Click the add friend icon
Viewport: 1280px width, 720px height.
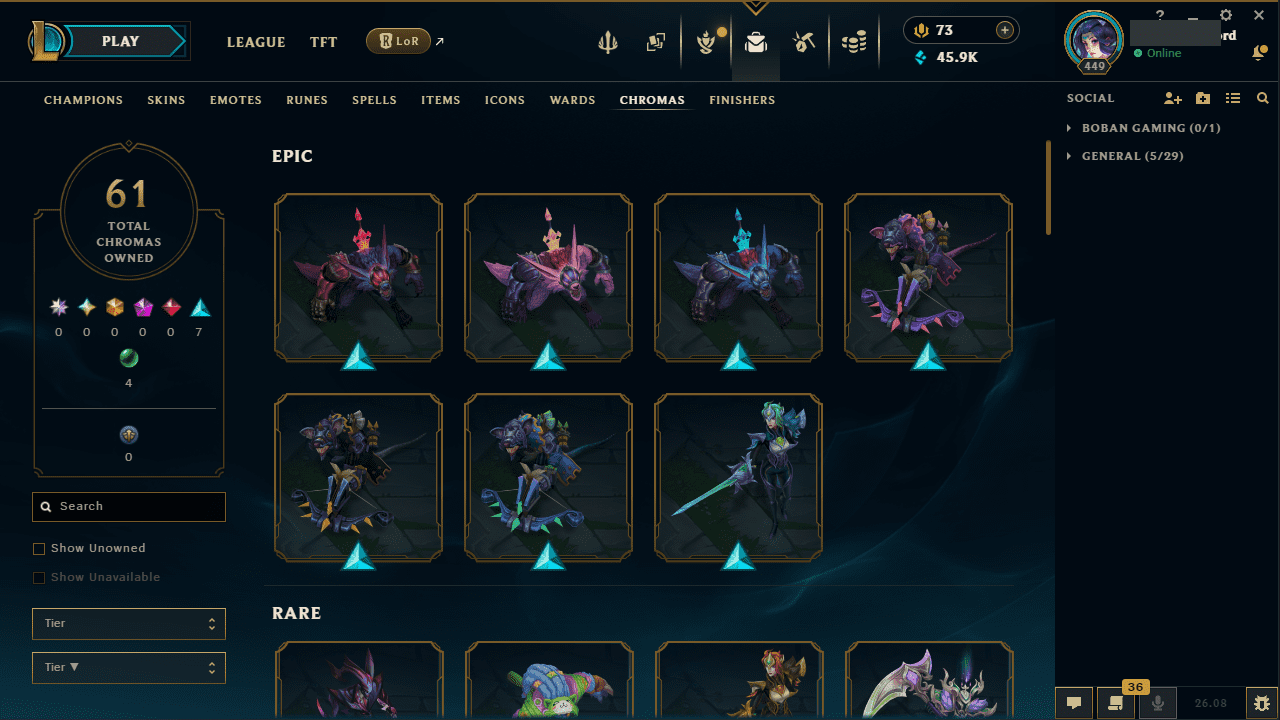click(x=1173, y=98)
